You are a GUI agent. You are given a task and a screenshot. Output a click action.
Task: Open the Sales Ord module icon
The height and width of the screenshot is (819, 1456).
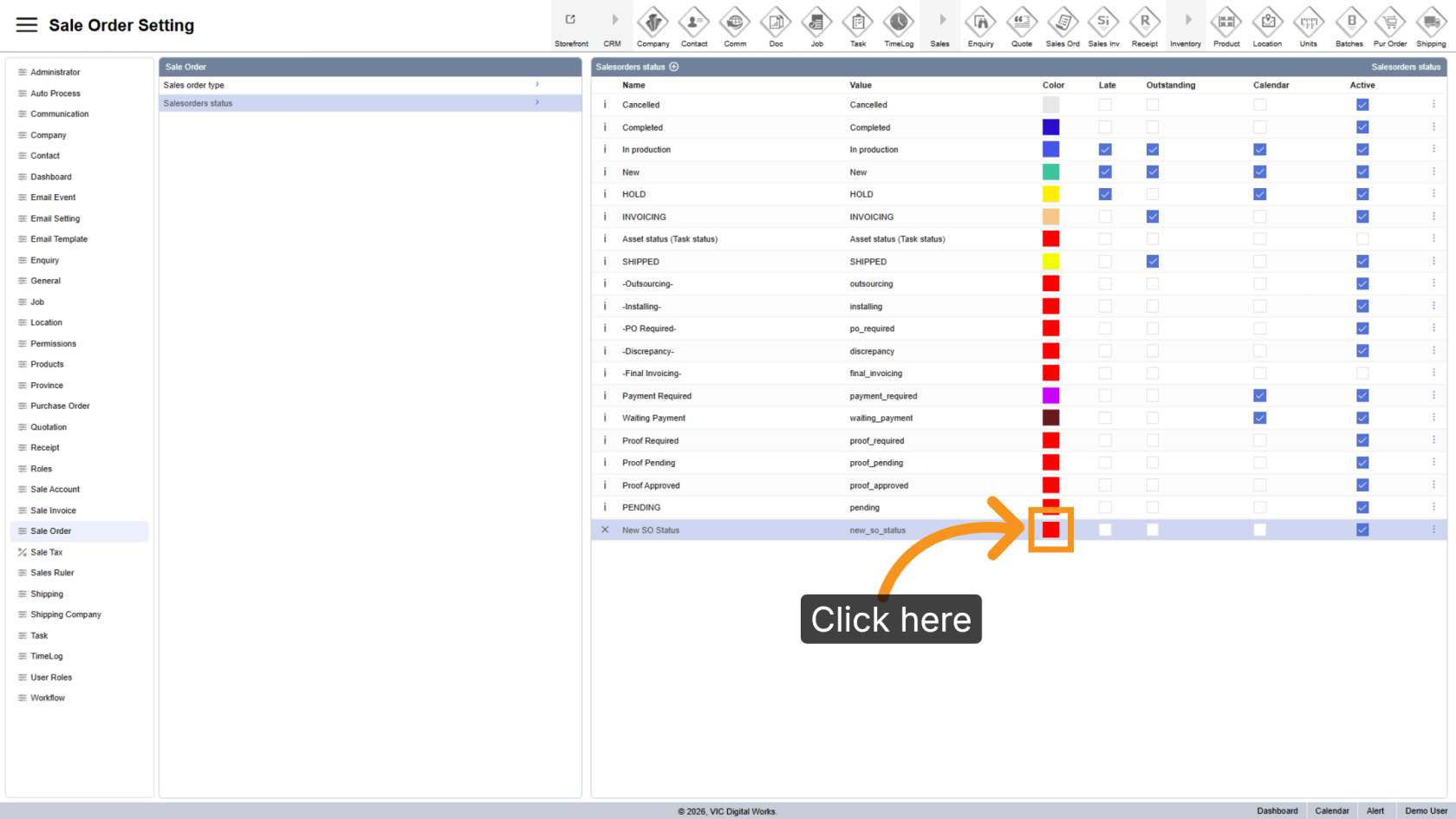pos(1063,26)
